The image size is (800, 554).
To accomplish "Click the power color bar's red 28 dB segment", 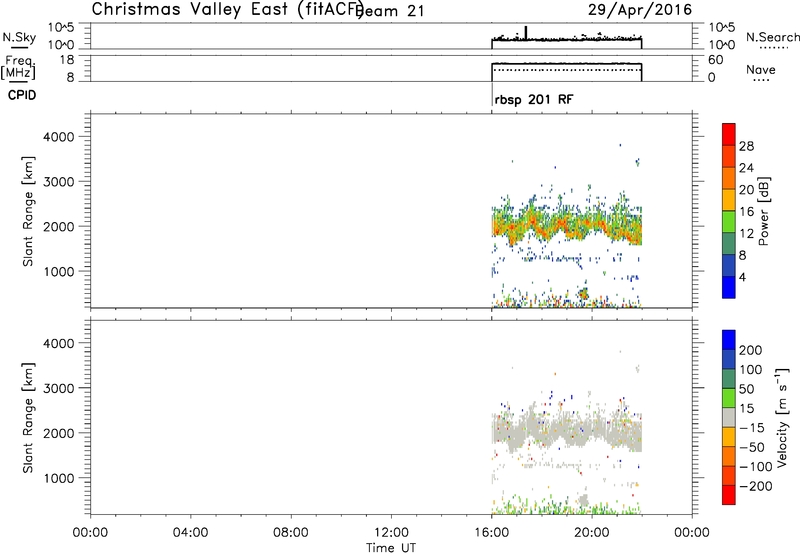I will point(729,135).
